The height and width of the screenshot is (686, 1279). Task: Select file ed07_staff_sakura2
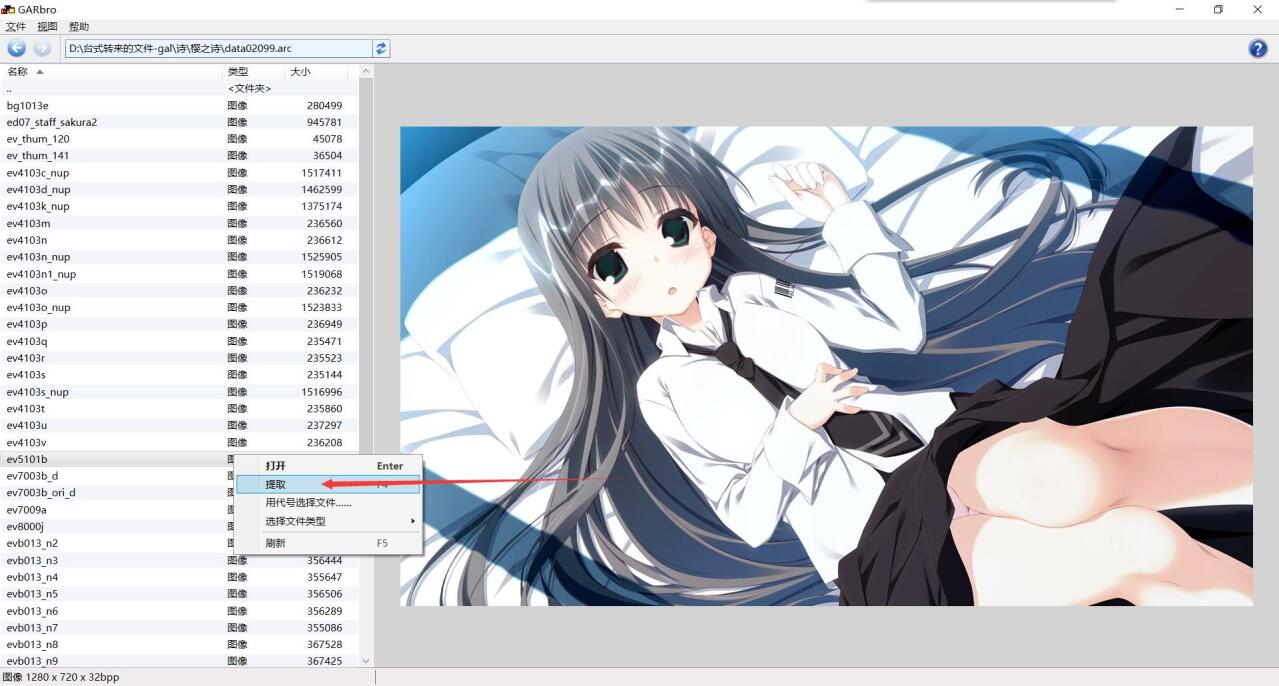click(x=179, y=122)
